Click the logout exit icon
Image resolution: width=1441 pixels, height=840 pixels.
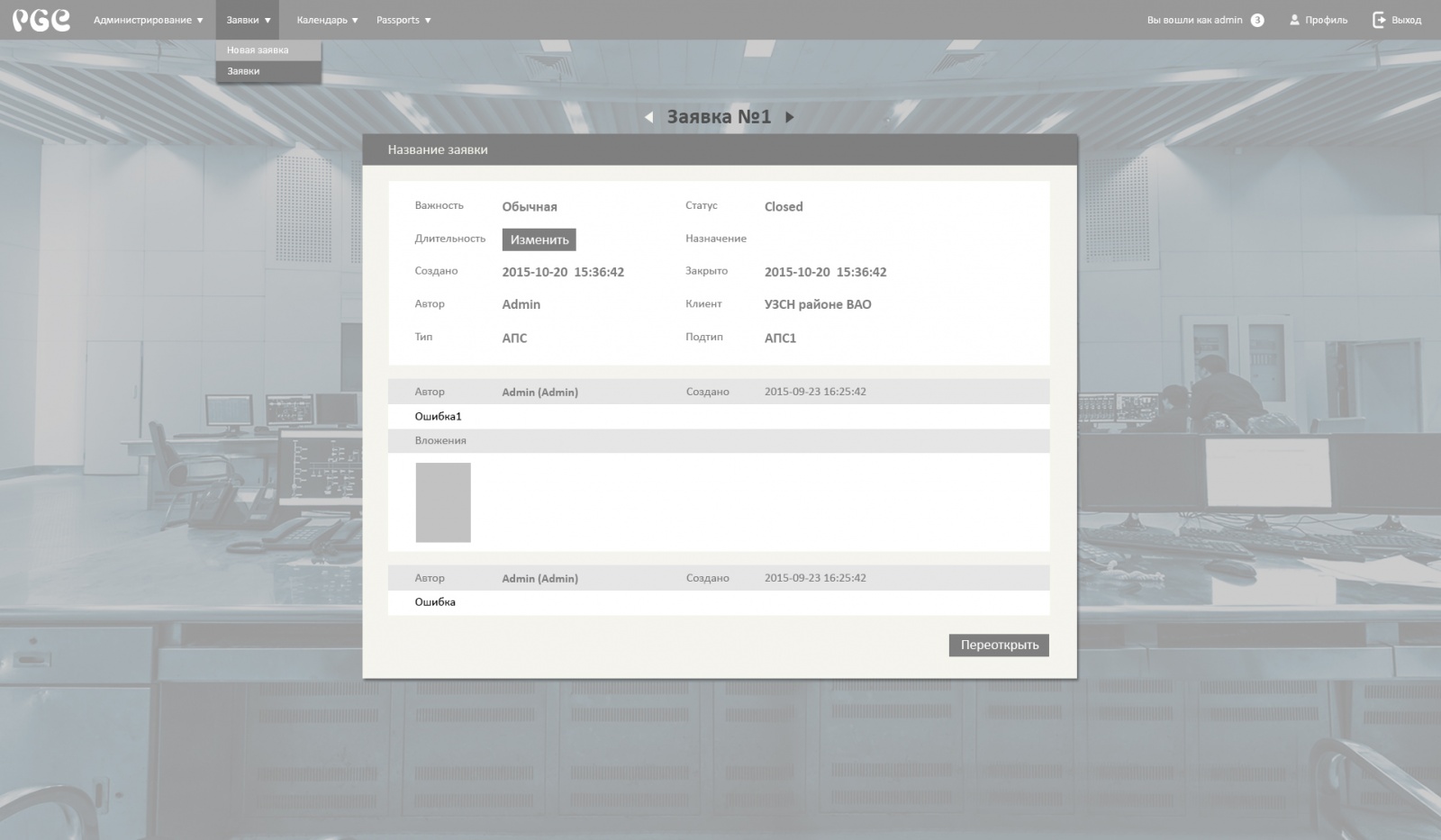point(1379,20)
